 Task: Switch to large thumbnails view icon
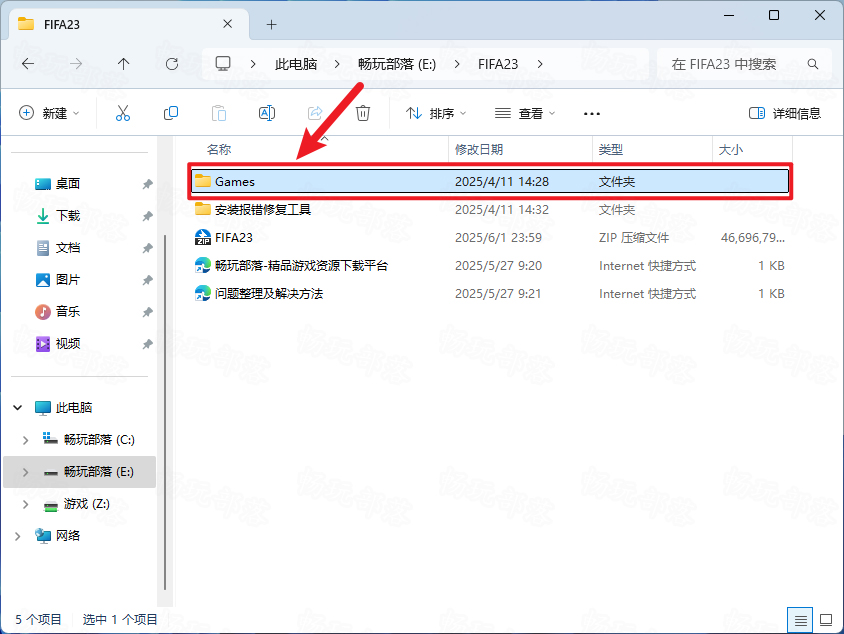coord(826,620)
